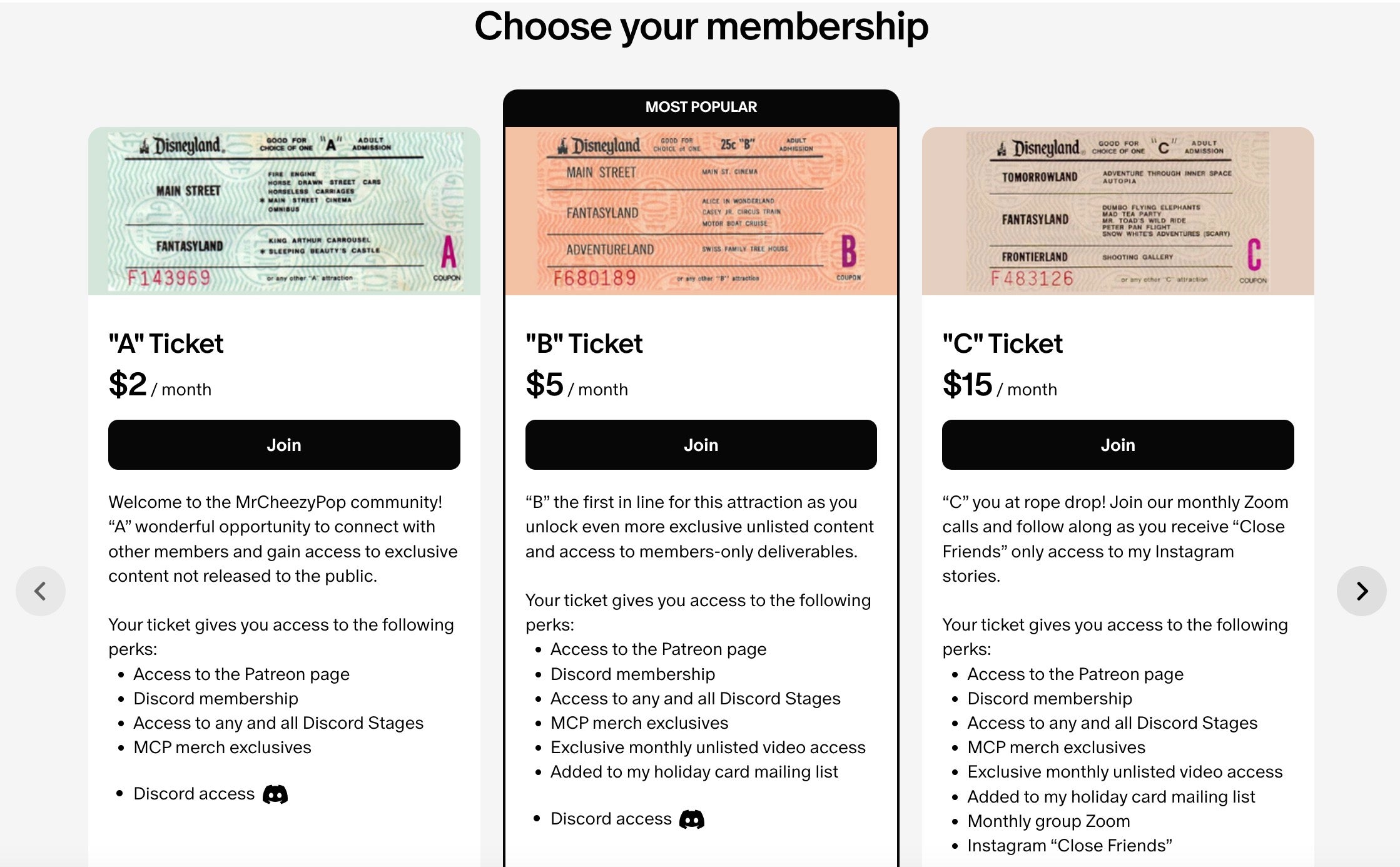Click the "Choose your membership" heading
This screenshot has height=867, width=1400.
click(x=701, y=26)
